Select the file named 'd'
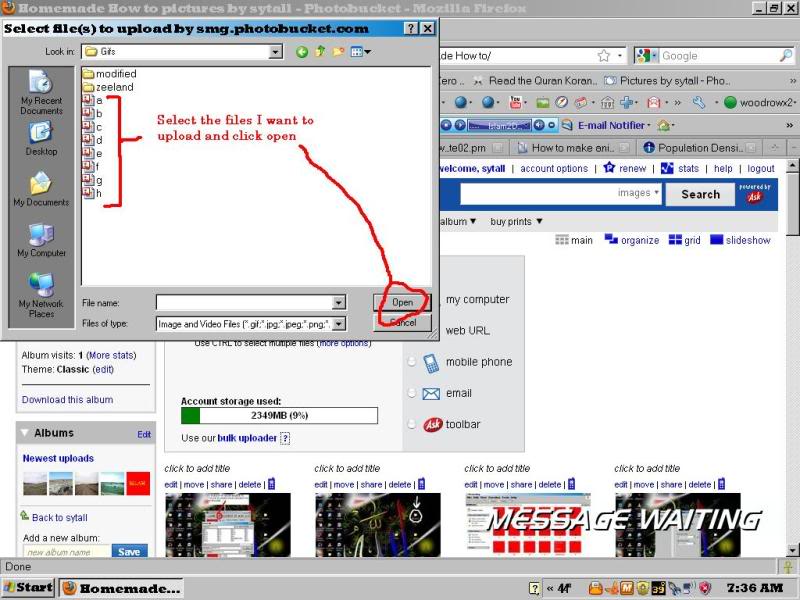Viewport: 800px width, 600px height. (93, 140)
